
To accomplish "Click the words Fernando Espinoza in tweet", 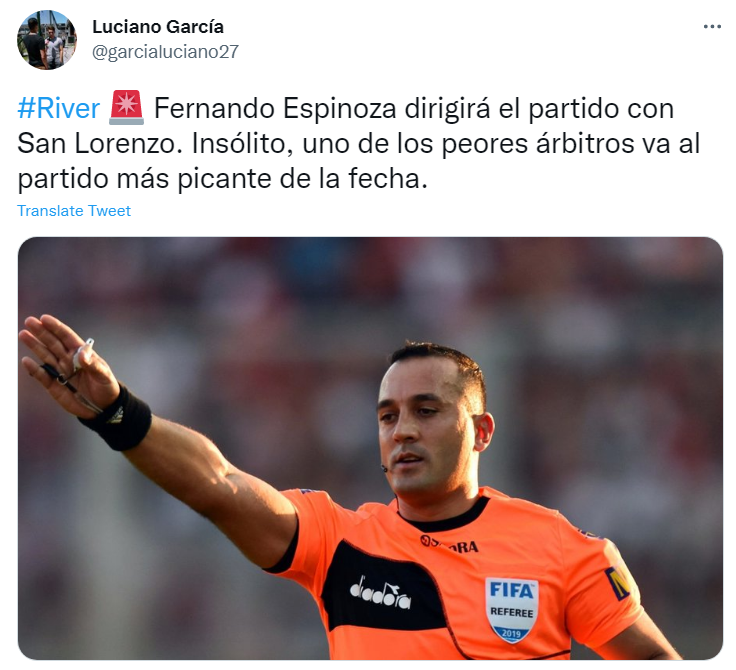I will pos(276,108).
